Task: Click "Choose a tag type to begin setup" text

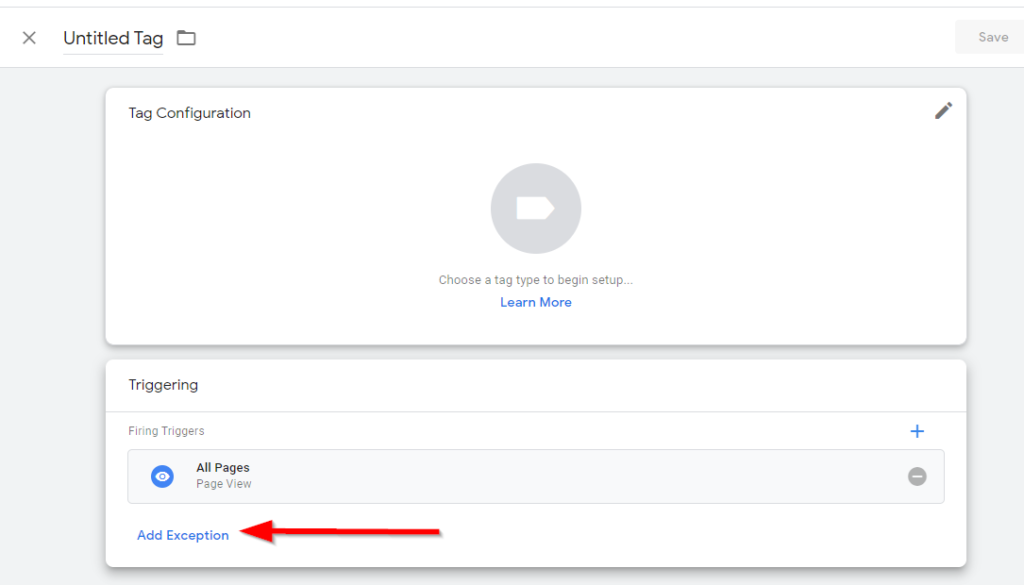Action: [x=536, y=280]
